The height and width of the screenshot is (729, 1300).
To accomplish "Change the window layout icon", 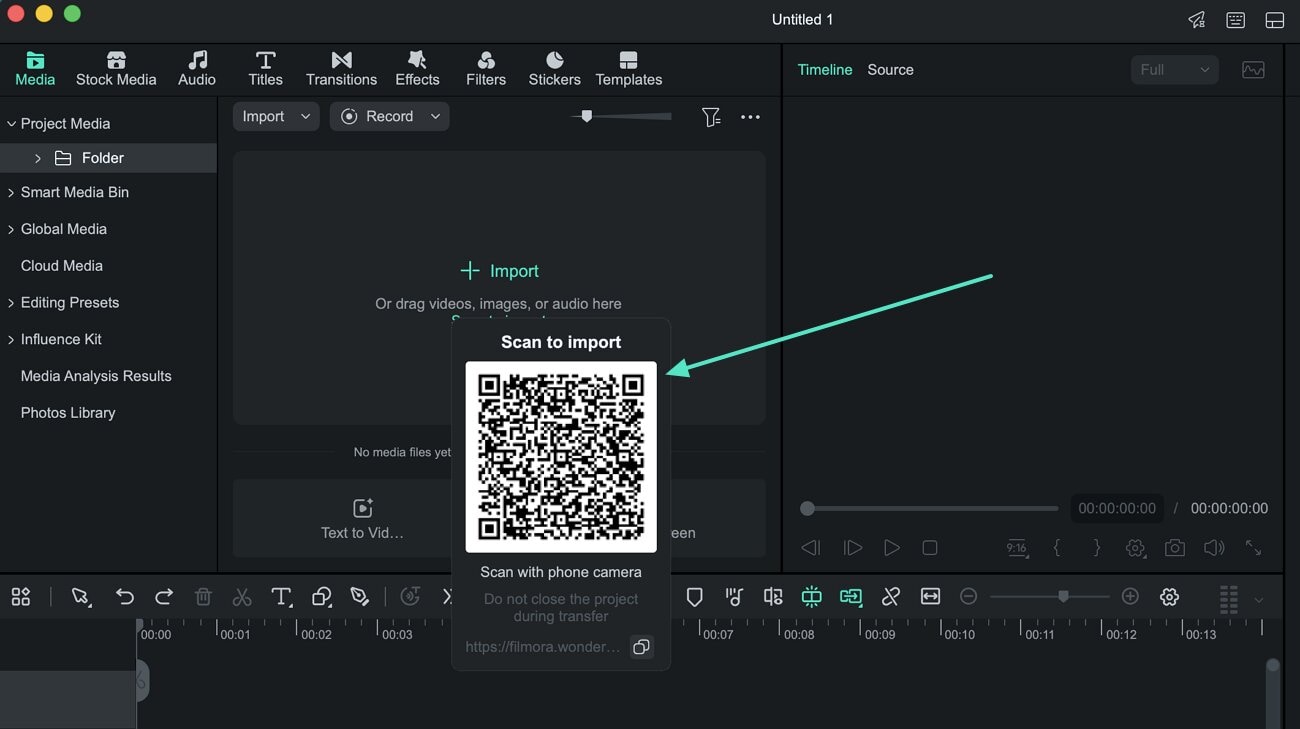I will point(1275,20).
